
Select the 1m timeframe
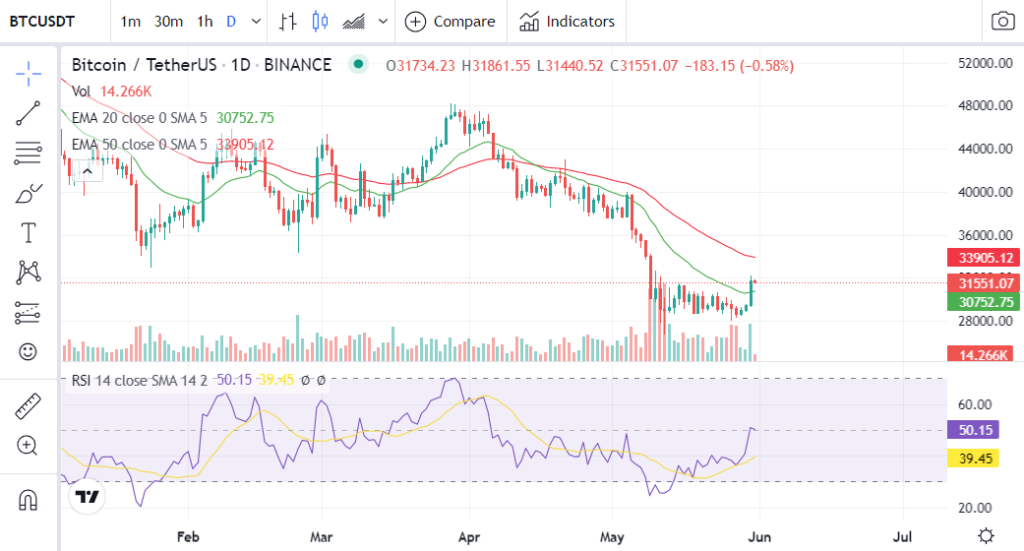point(131,22)
